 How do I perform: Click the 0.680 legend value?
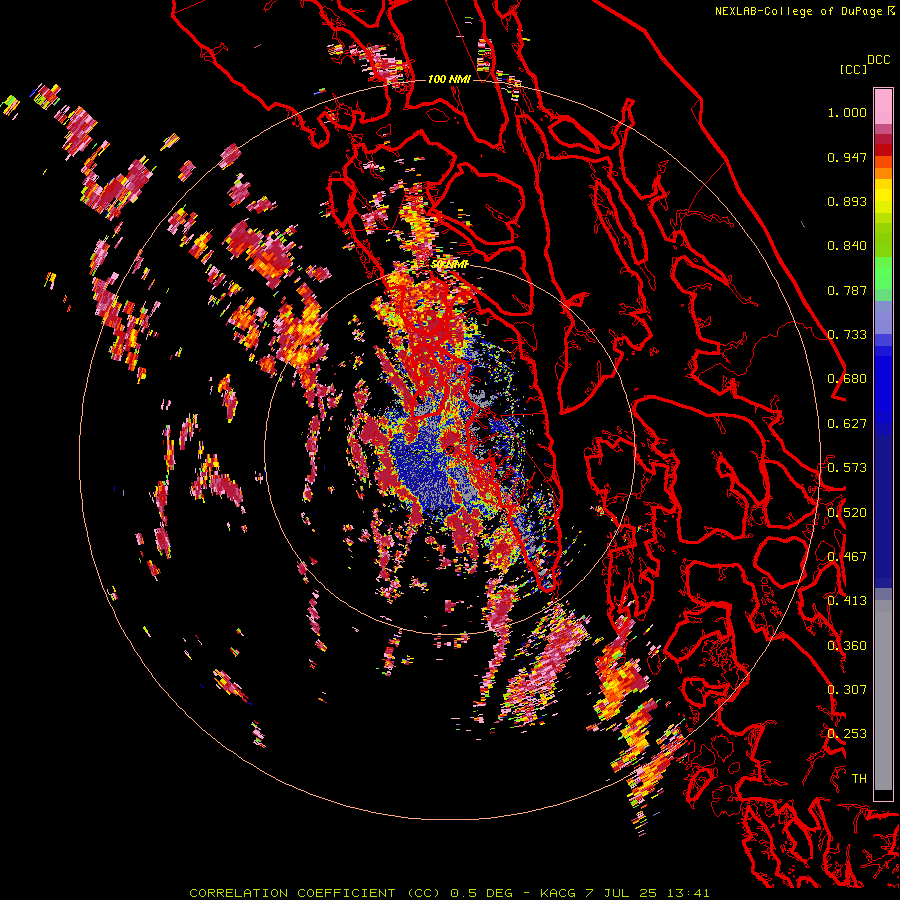(847, 379)
